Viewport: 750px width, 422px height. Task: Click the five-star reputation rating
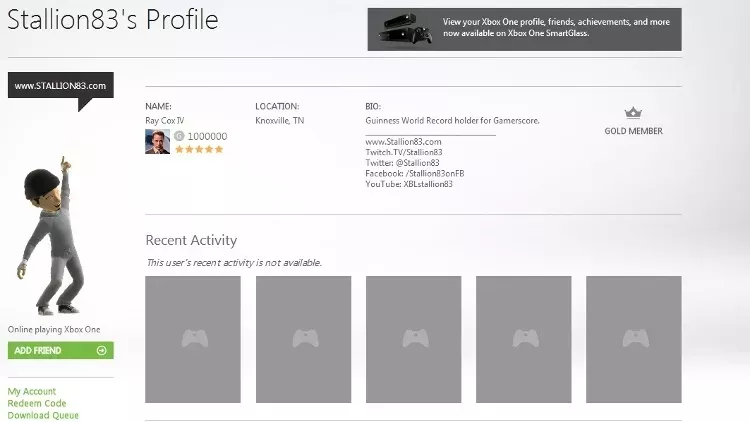click(x=199, y=149)
